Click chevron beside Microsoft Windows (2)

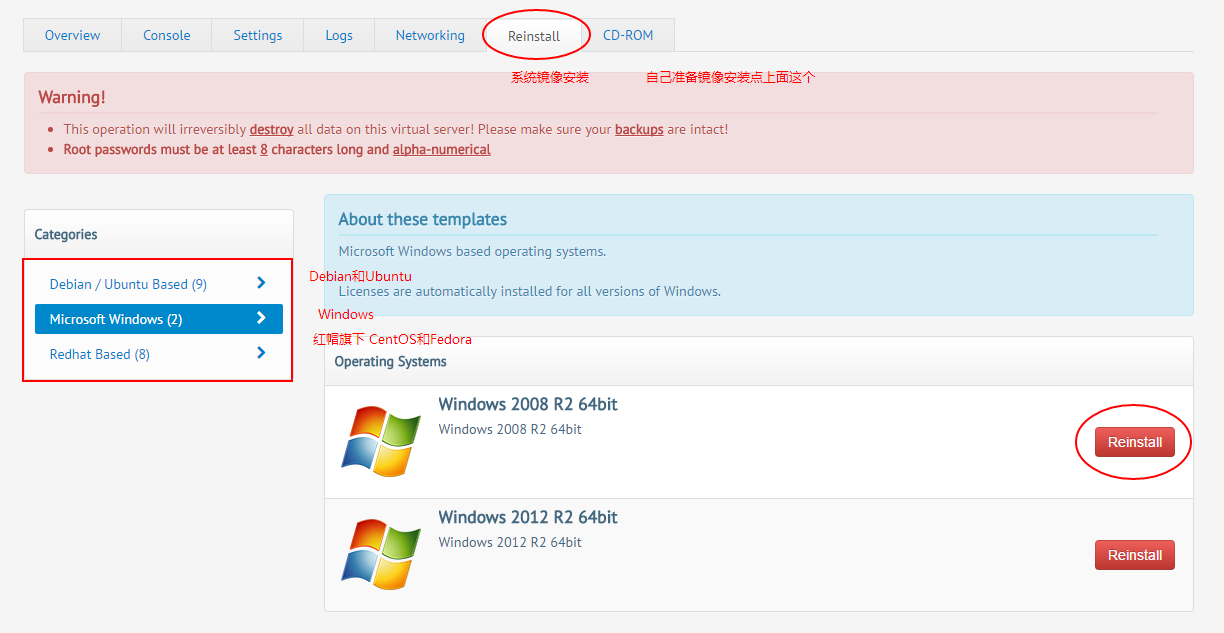point(261,318)
